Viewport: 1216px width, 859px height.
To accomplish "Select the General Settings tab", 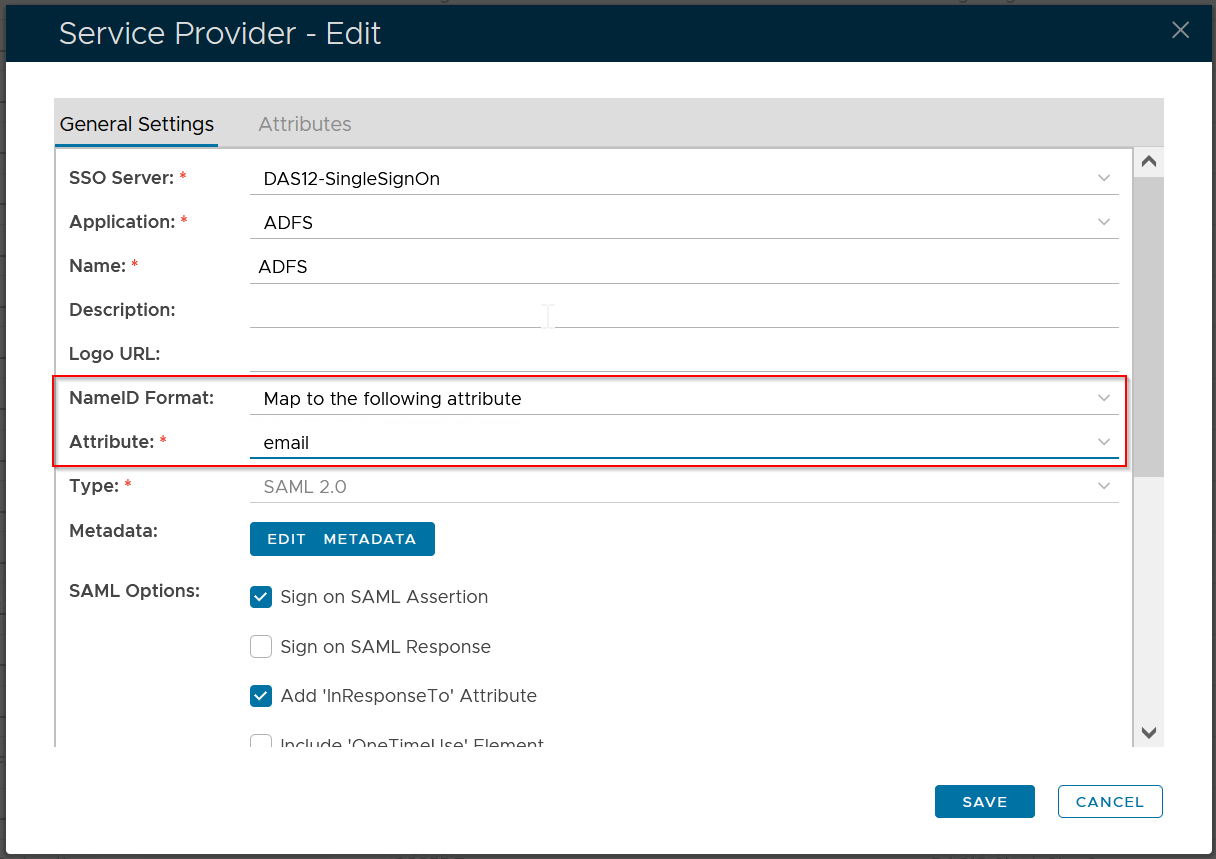I will [137, 124].
